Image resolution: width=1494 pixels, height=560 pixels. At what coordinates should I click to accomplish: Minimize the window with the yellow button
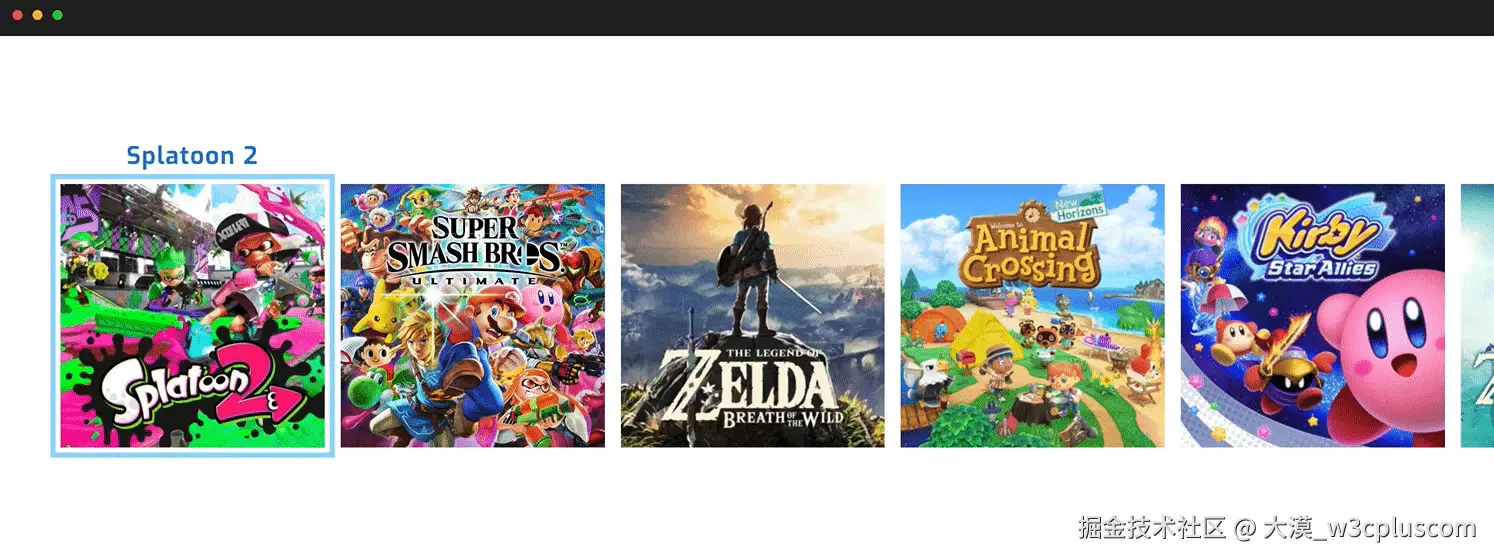coord(37,15)
